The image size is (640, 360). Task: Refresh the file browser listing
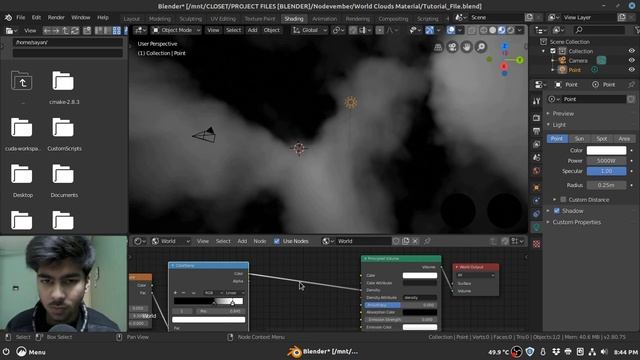tap(75, 31)
